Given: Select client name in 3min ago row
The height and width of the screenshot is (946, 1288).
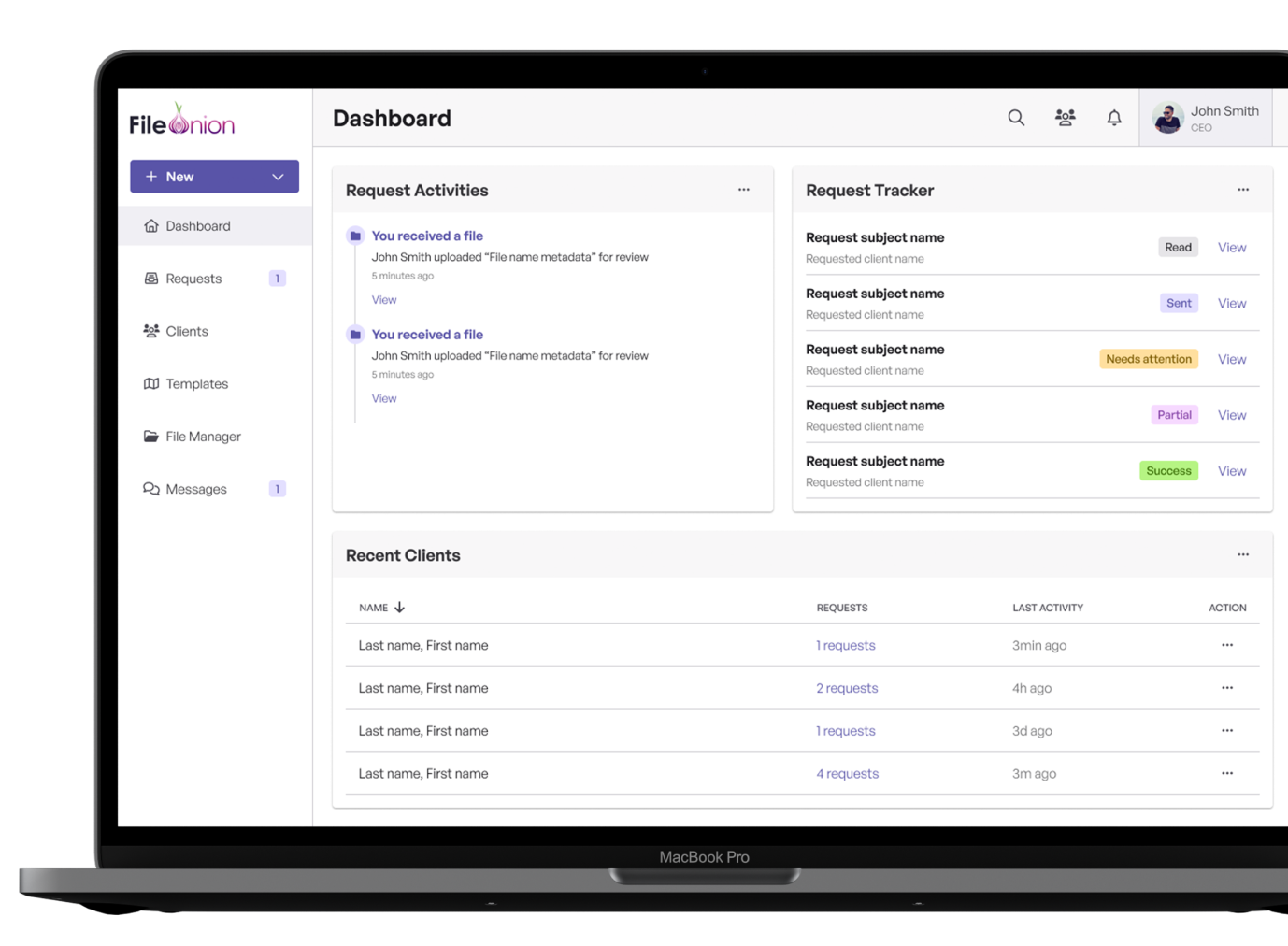Looking at the screenshot, I should click(423, 646).
